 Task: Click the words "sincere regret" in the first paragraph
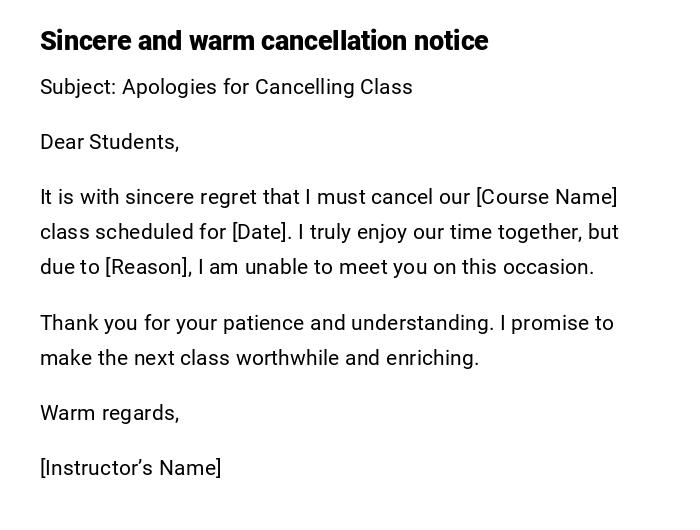[x=191, y=197]
